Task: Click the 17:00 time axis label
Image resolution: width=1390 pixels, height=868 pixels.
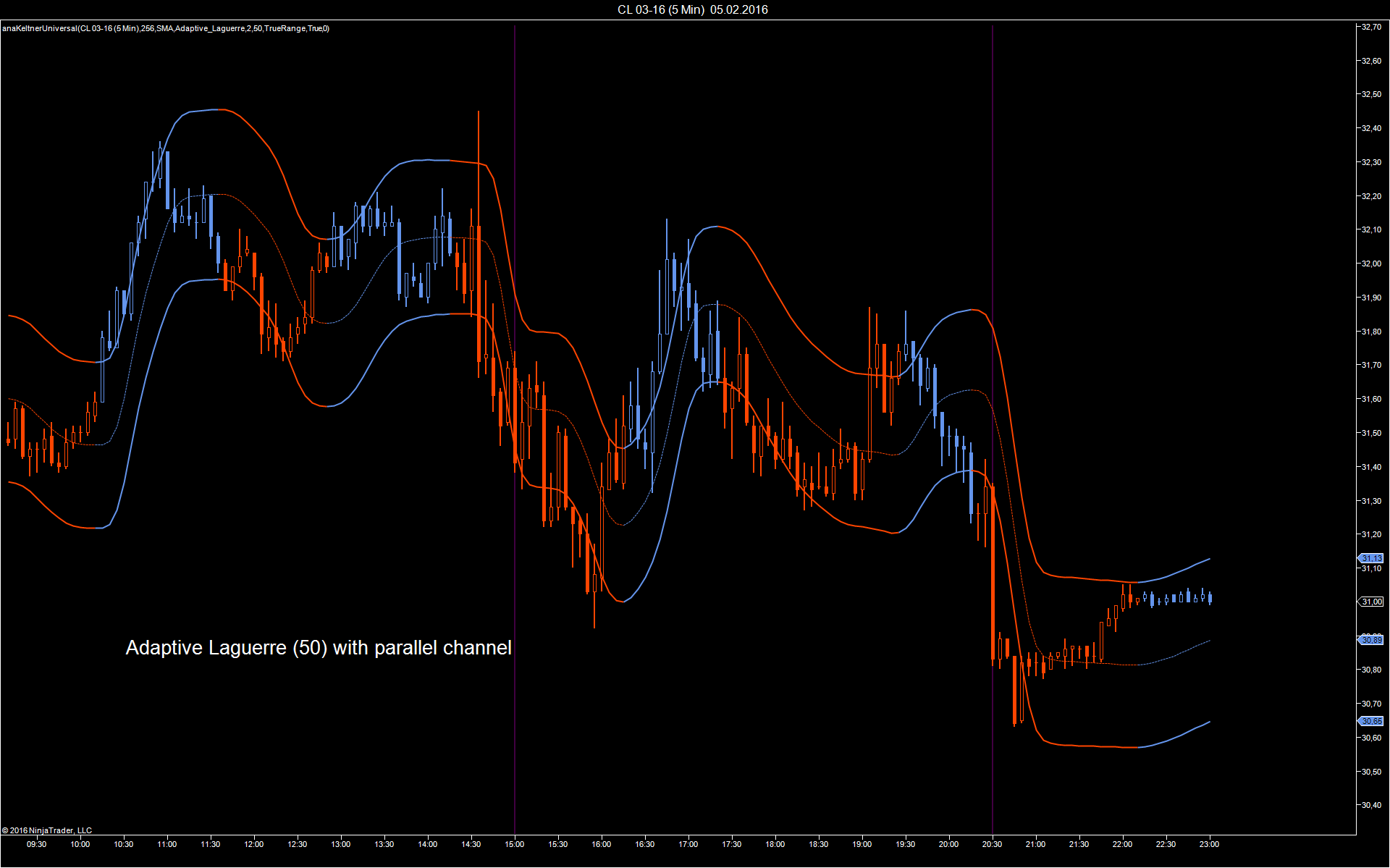Action: 688,844
